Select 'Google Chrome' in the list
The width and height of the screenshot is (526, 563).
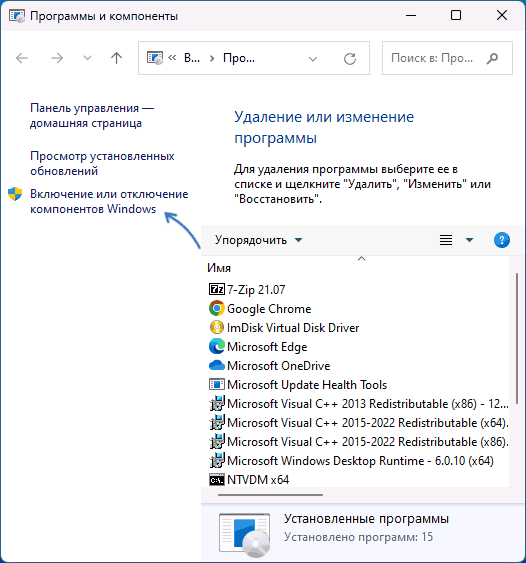(x=269, y=309)
